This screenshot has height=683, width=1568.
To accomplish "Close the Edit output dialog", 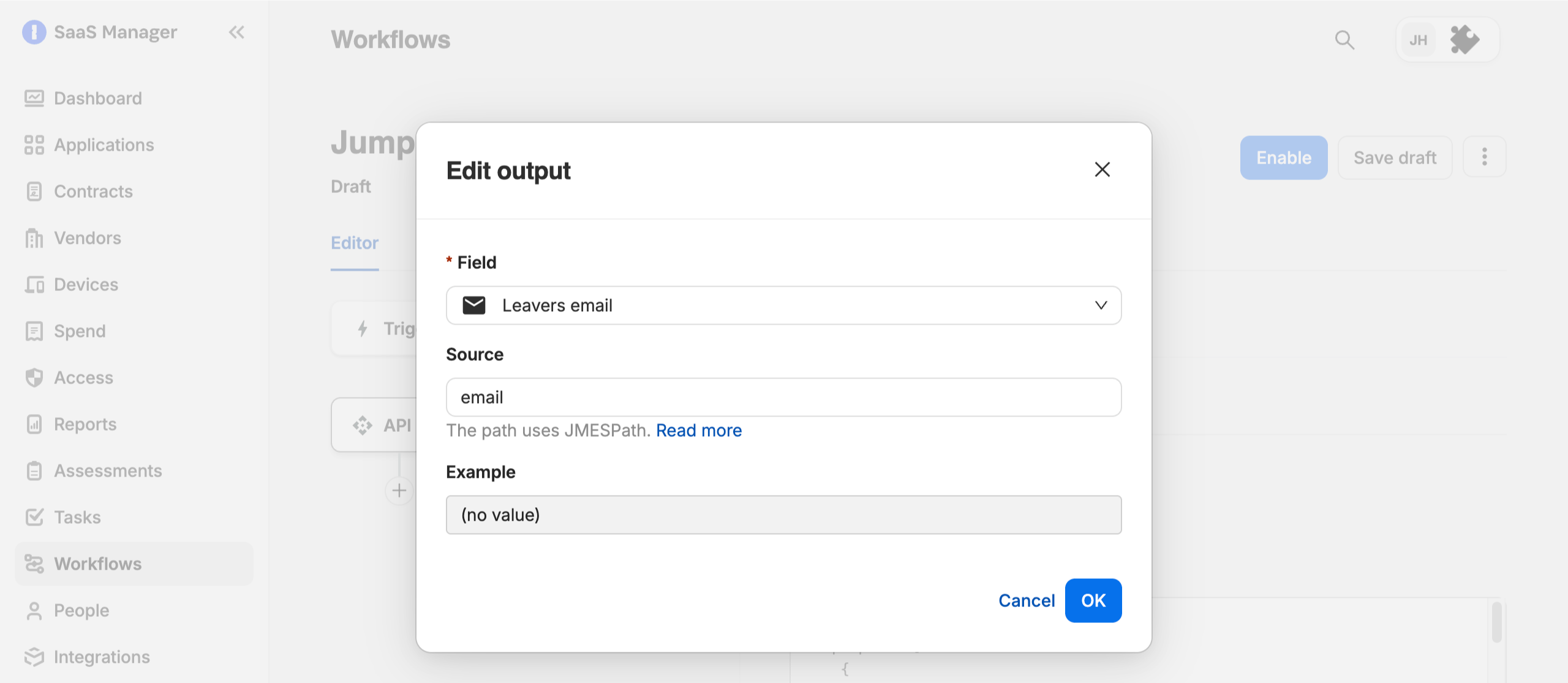I will pyautogui.click(x=1102, y=170).
